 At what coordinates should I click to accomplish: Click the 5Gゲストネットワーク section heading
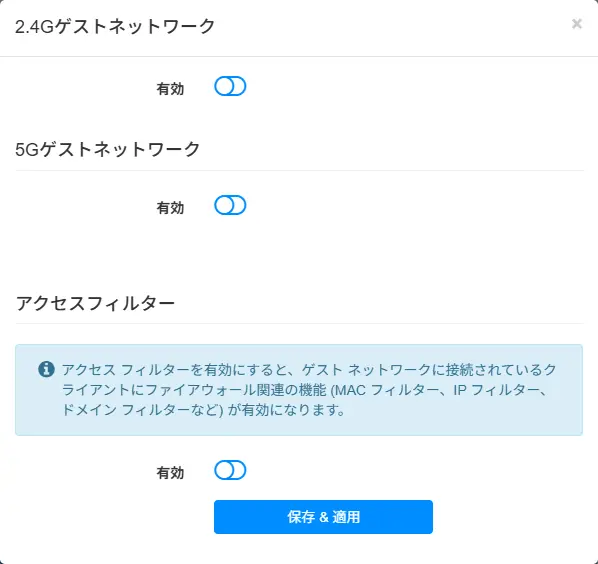click(108, 149)
